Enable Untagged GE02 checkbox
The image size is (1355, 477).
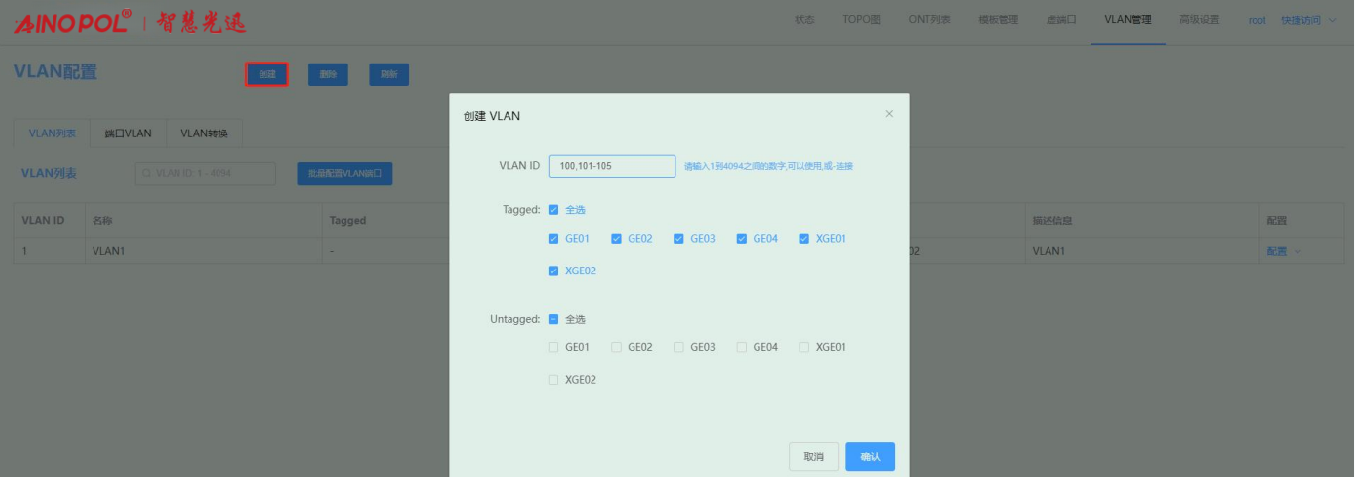[x=617, y=348]
